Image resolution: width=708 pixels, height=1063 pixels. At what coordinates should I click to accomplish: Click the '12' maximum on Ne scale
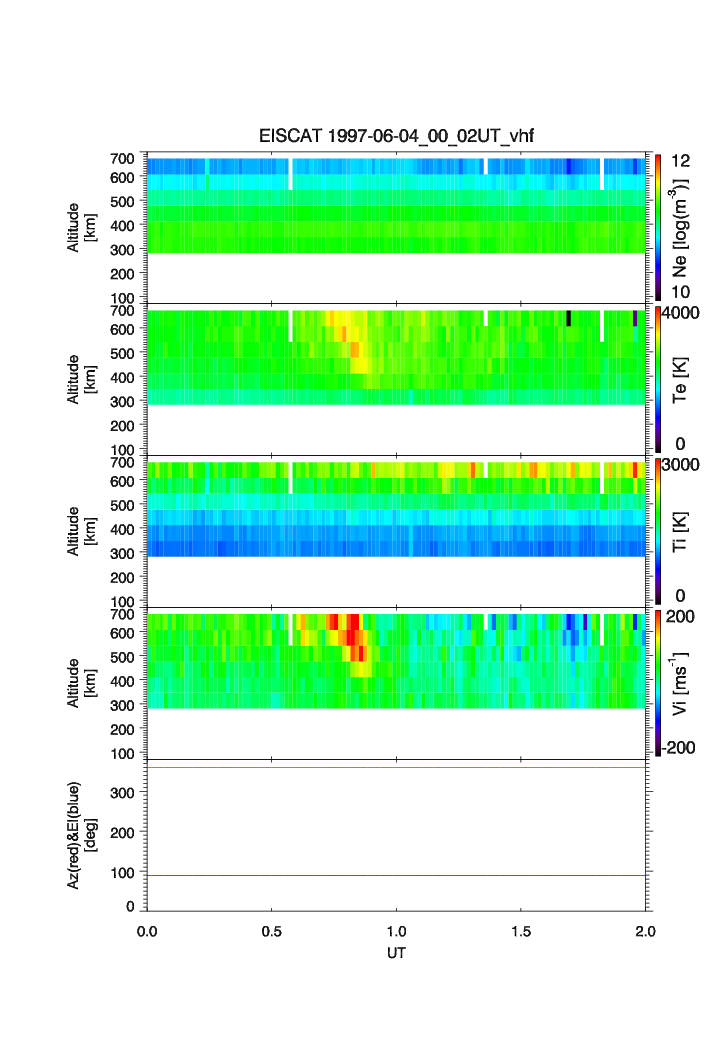[681, 161]
